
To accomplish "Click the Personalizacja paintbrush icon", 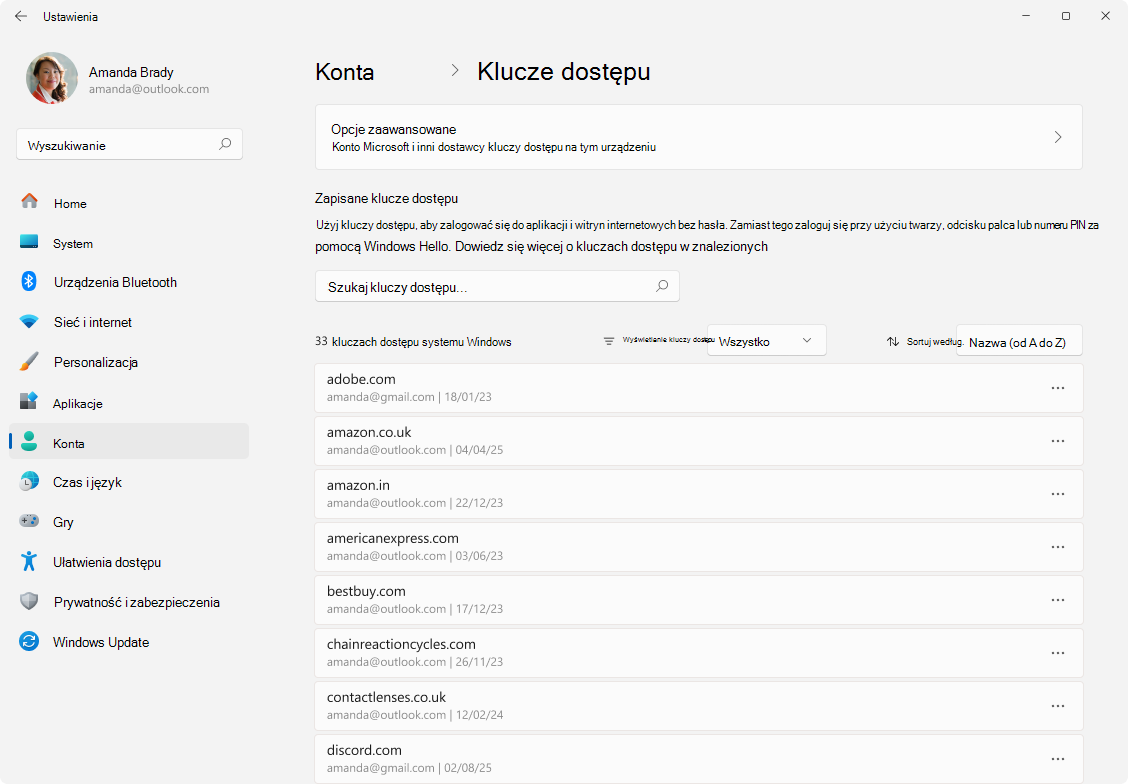I will coord(29,361).
